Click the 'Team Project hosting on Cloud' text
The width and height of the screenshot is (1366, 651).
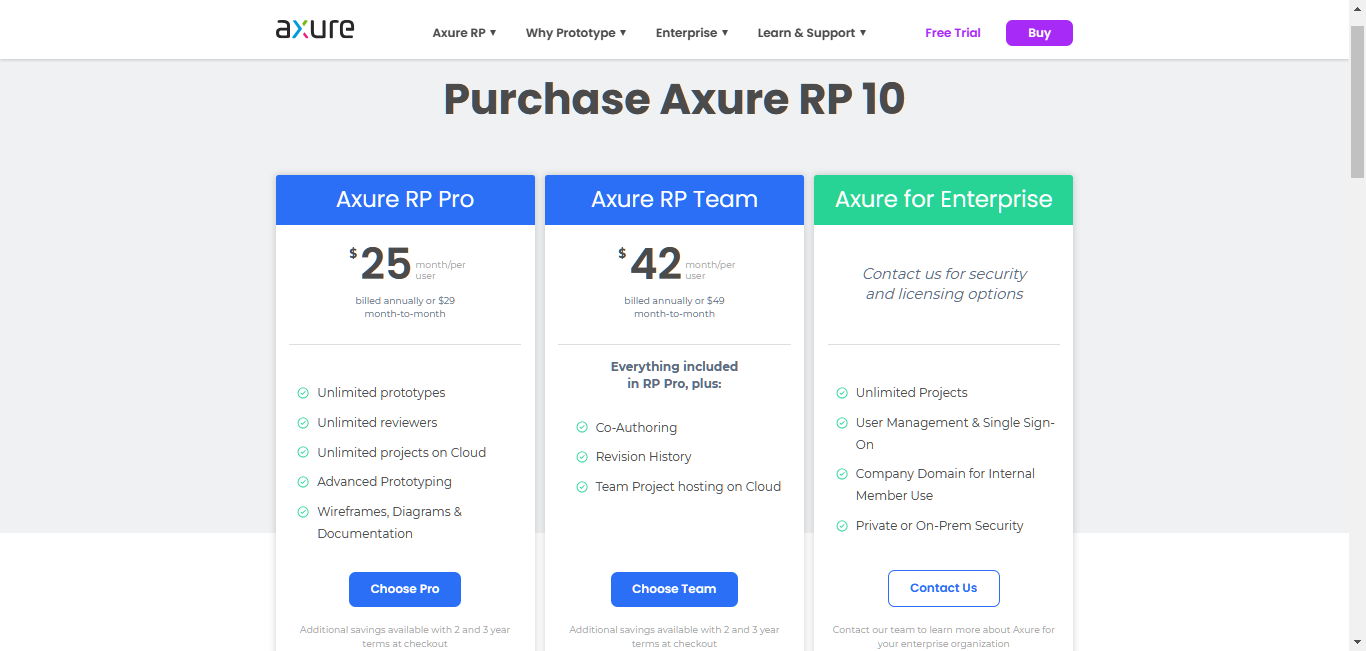688,487
